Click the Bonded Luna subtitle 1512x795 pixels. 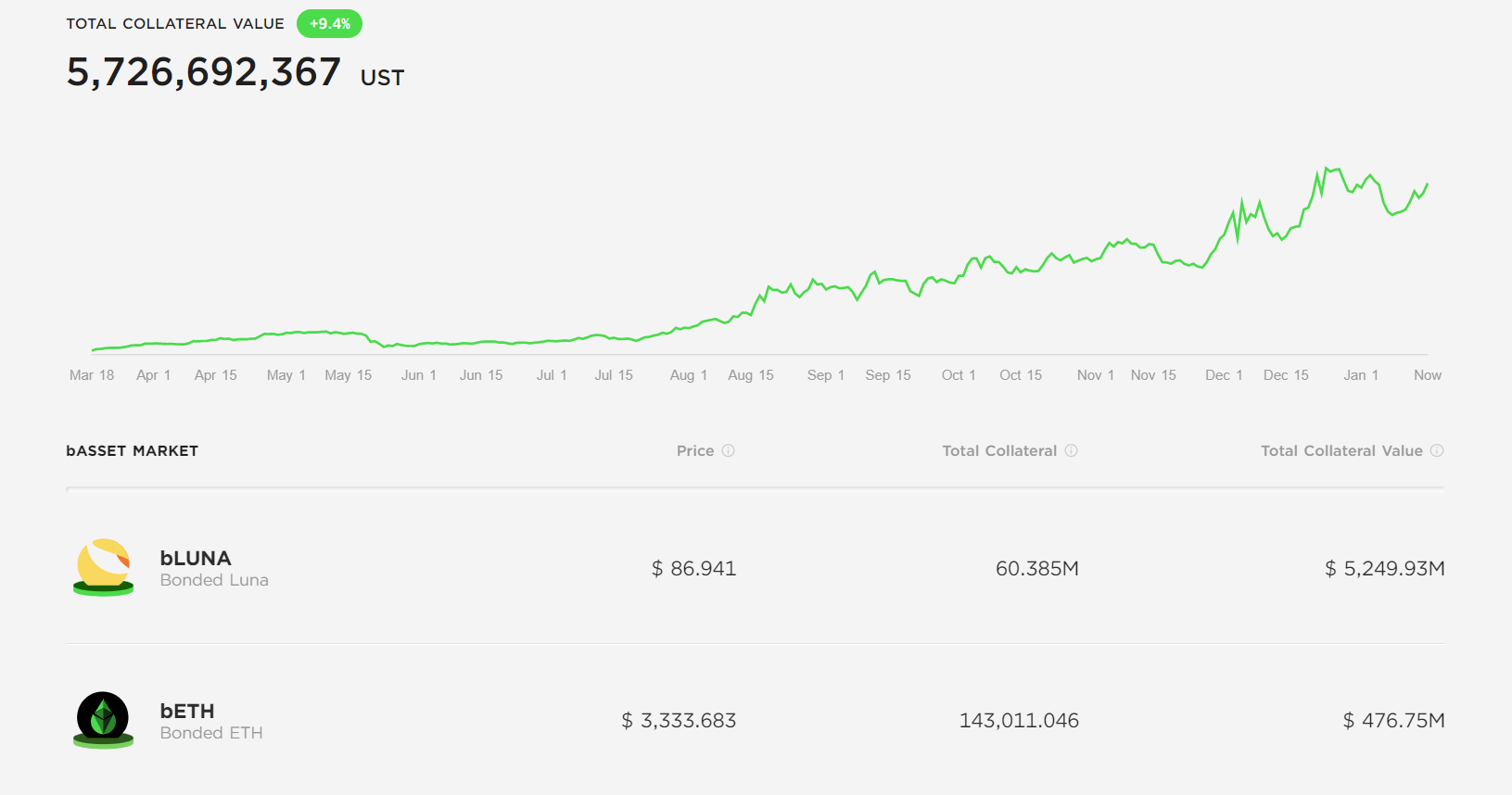pos(214,580)
